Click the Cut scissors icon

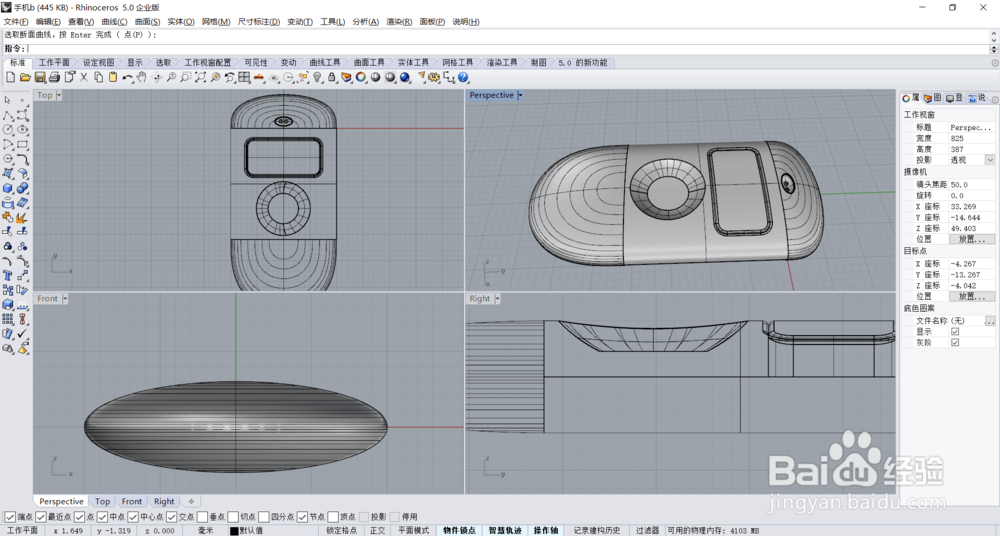pyautogui.click(x=84, y=77)
